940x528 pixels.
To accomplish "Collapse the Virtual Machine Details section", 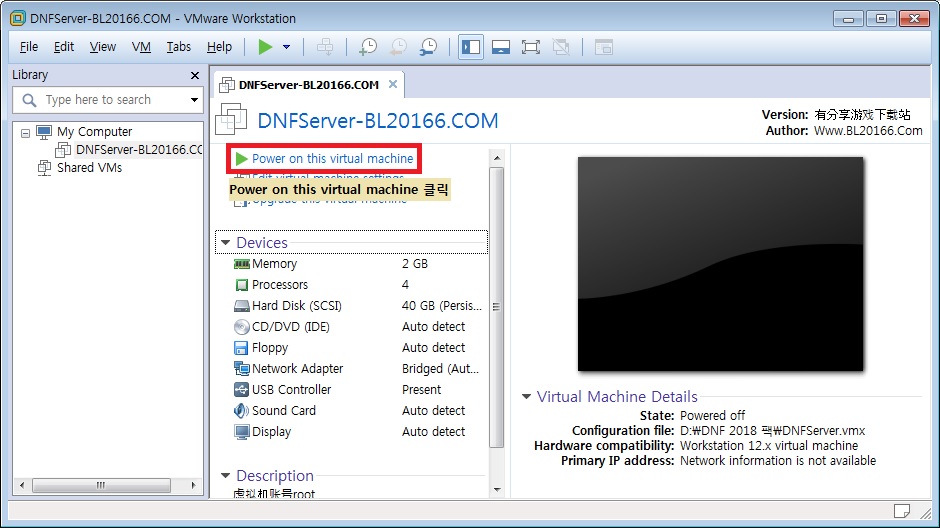I will 526,396.
